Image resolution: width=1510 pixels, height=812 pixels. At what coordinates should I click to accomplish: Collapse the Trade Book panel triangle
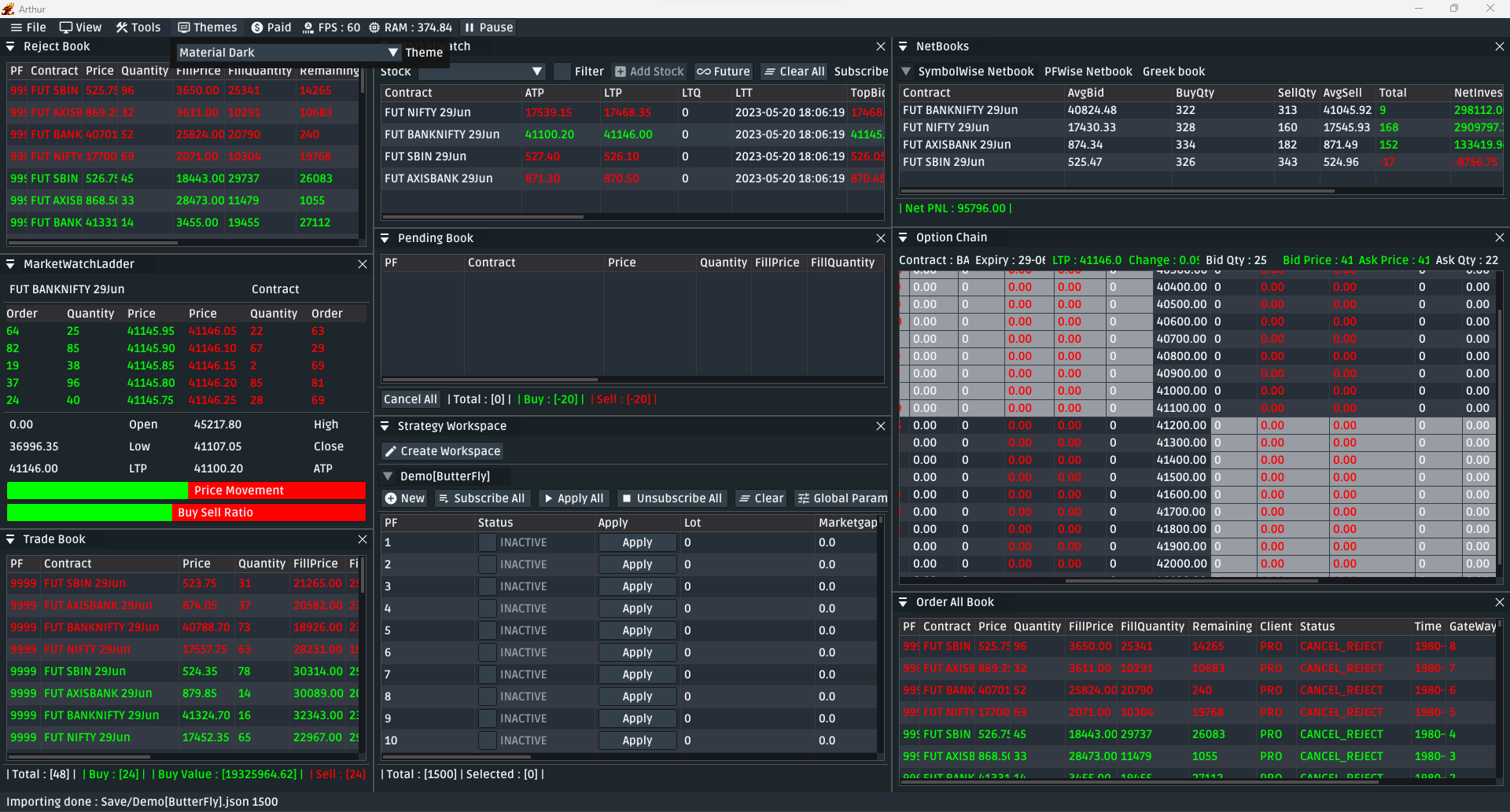[x=11, y=539]
